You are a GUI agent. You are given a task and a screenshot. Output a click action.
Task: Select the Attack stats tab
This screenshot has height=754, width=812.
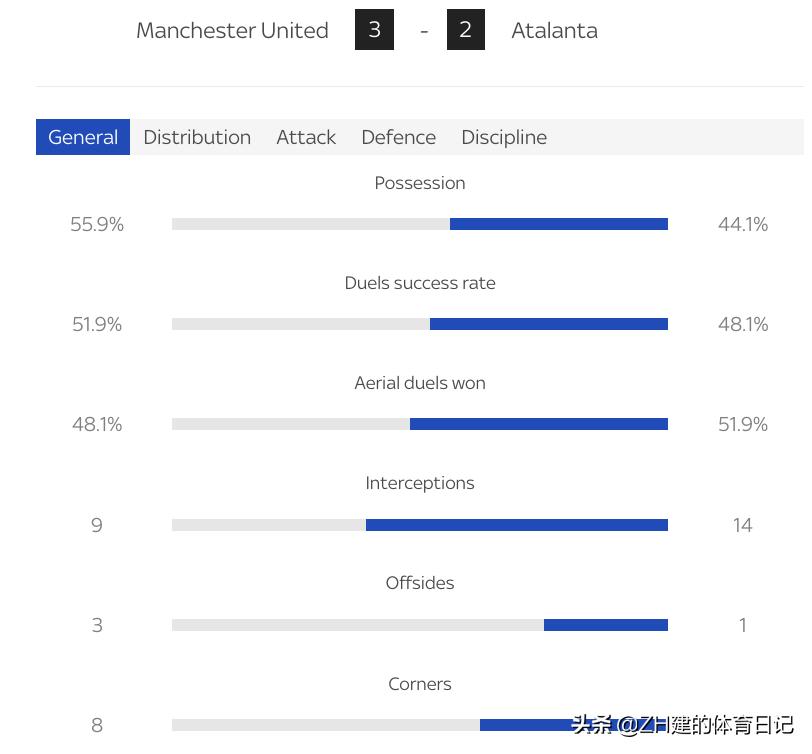(x=306, y=137)
